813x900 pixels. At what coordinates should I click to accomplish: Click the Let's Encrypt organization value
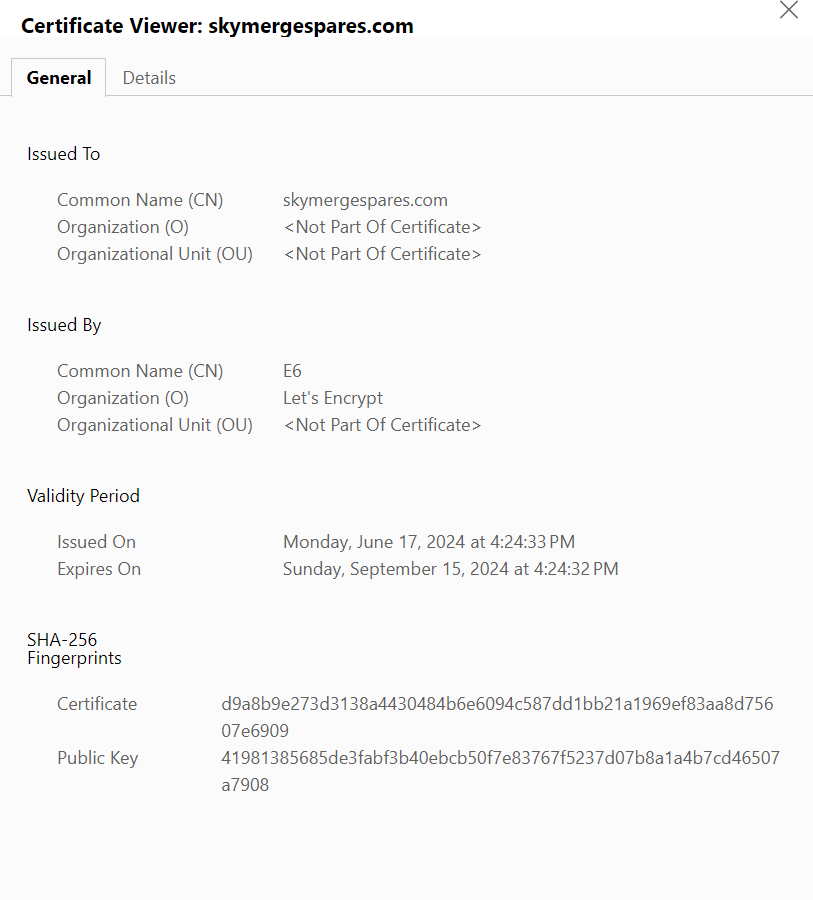tap(332, 398)
